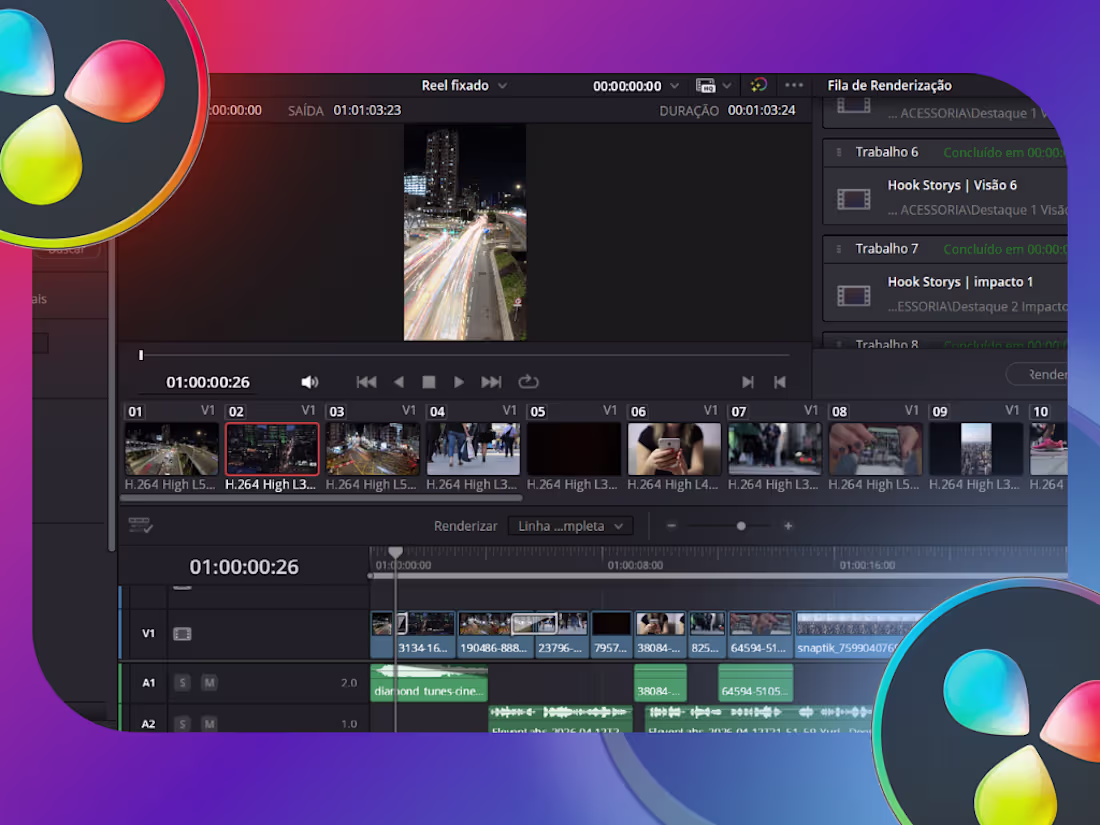Open the three-dots options menu
This screenshot has width=1100, height=825.
tap(793, 85)
